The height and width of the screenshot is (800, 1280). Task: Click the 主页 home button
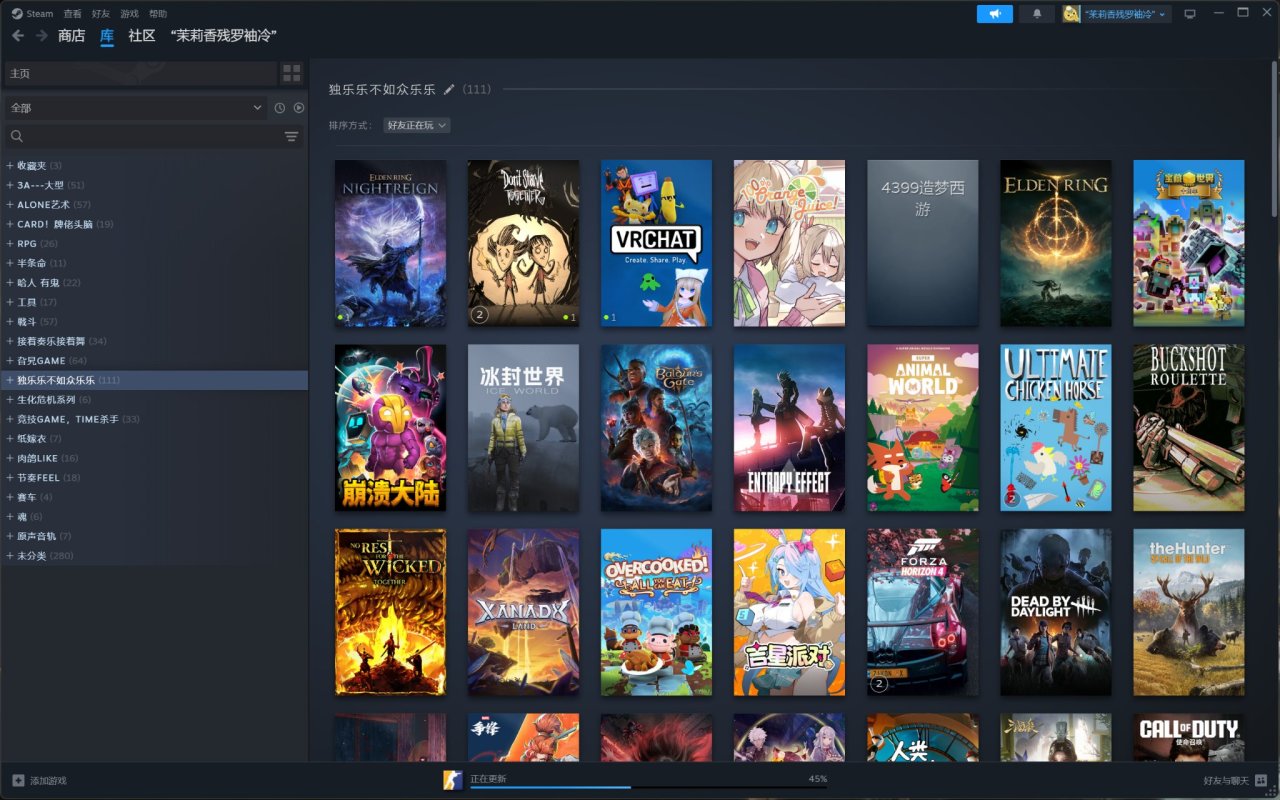click(x=140, y=73)
